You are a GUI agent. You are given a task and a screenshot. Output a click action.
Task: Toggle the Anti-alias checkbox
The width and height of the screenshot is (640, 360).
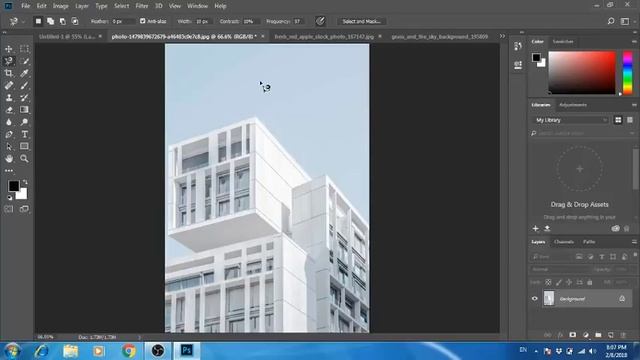point(142,21)
